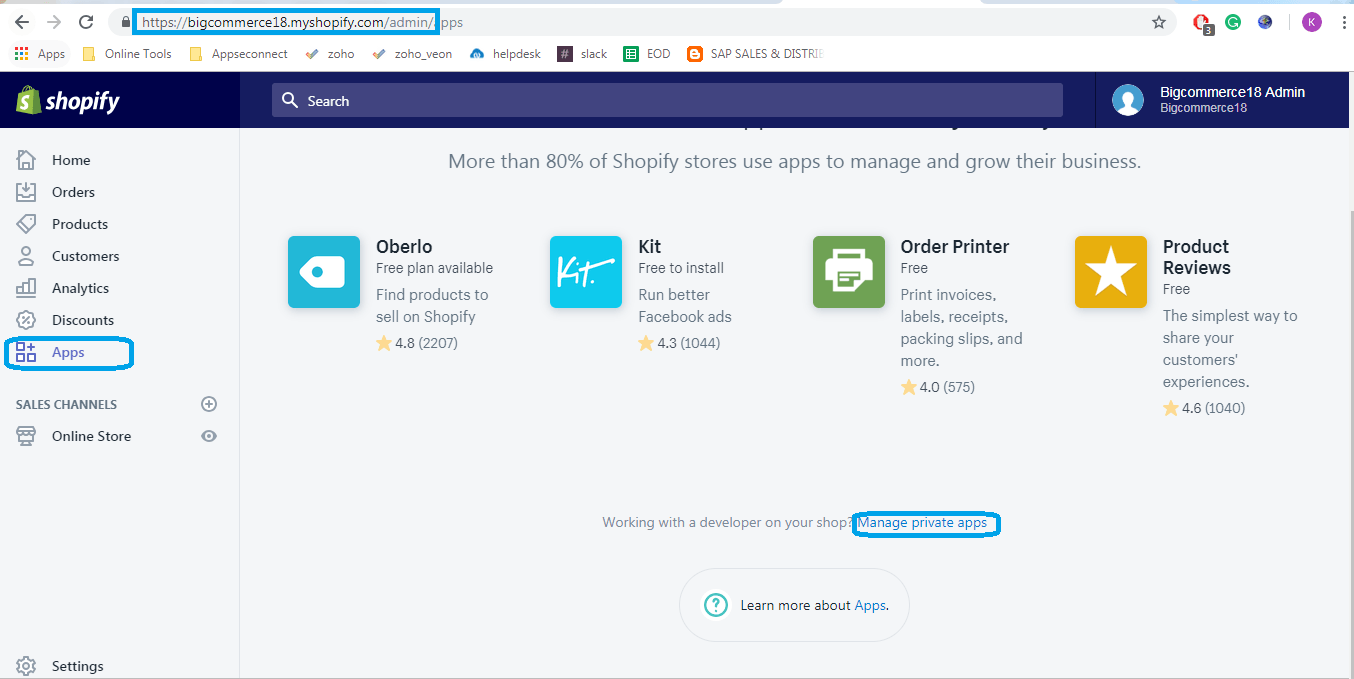Open the red Opera-style extension icon
This screenshot has width=1354, height=679.
(1202, 23)
